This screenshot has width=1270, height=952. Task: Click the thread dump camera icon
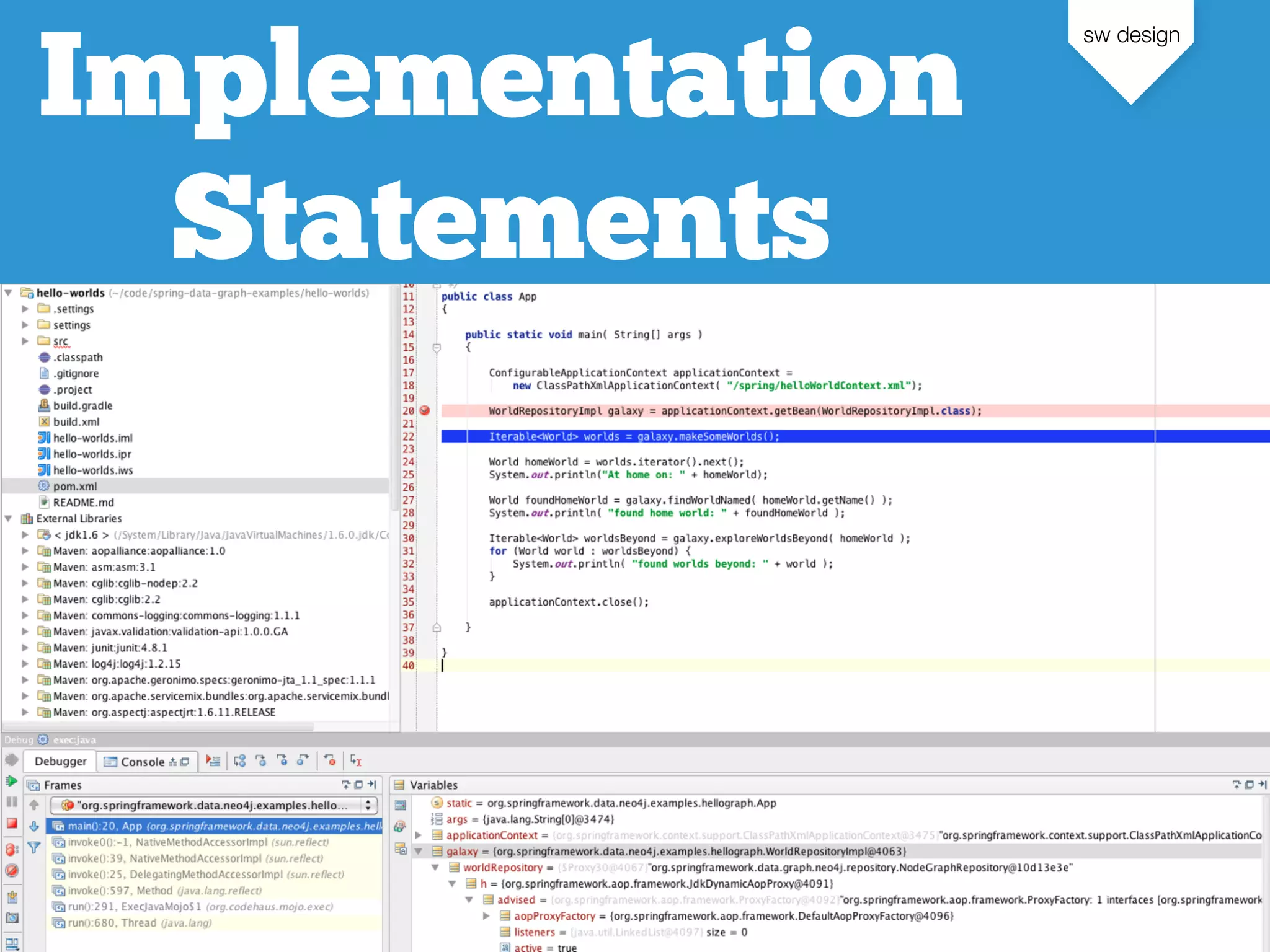12,918
